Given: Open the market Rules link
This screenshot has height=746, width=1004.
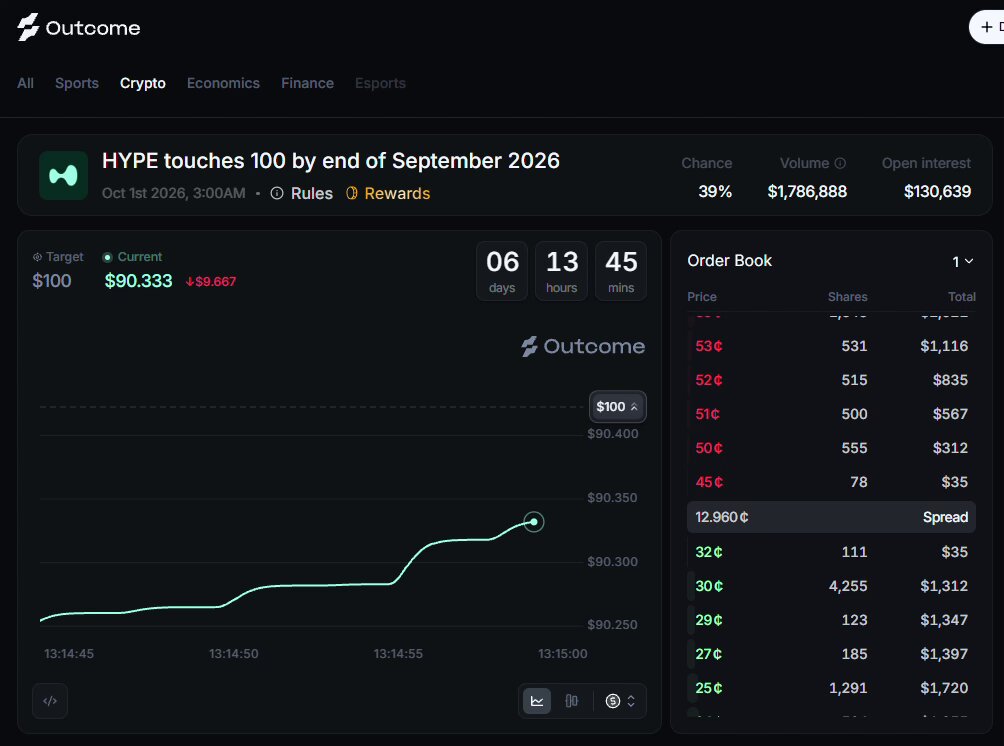Looking at the screenshot, I should (x=302, y=193).
